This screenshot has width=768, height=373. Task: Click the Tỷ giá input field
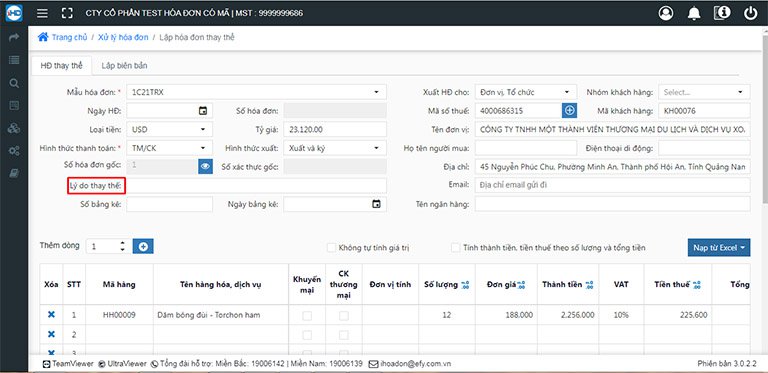pos(335,129)
